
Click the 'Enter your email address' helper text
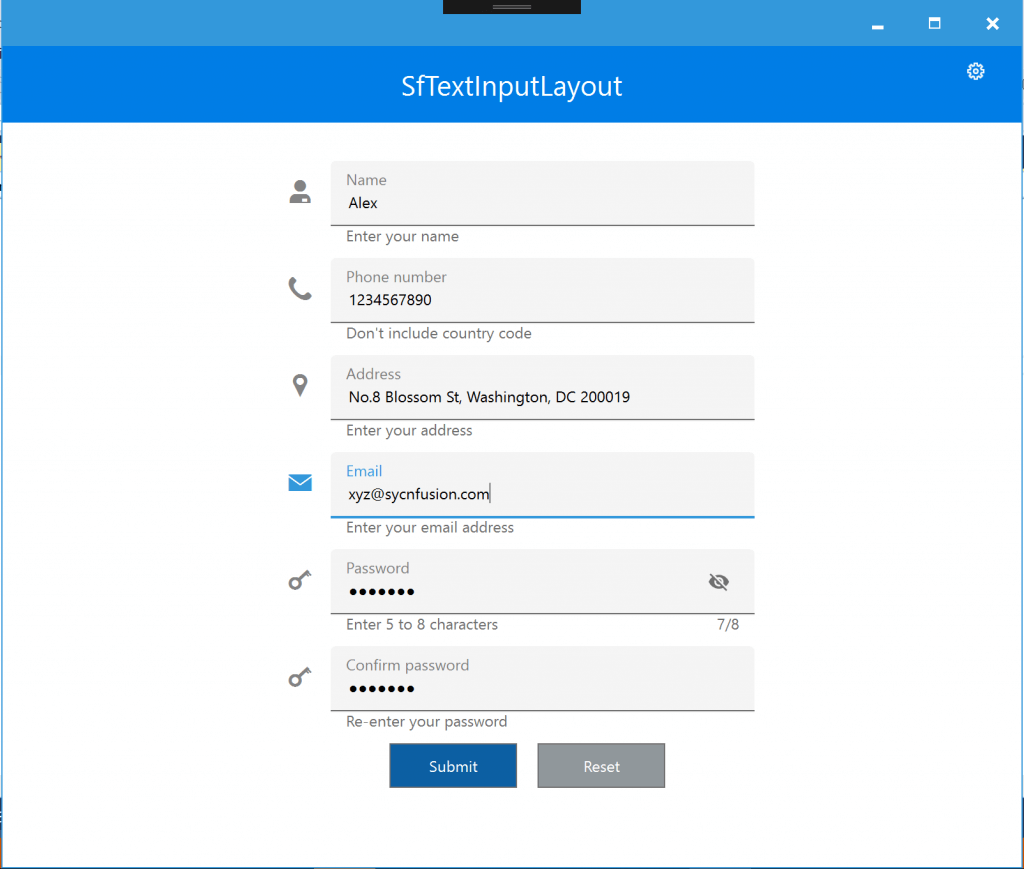click(x=429, y=527)
